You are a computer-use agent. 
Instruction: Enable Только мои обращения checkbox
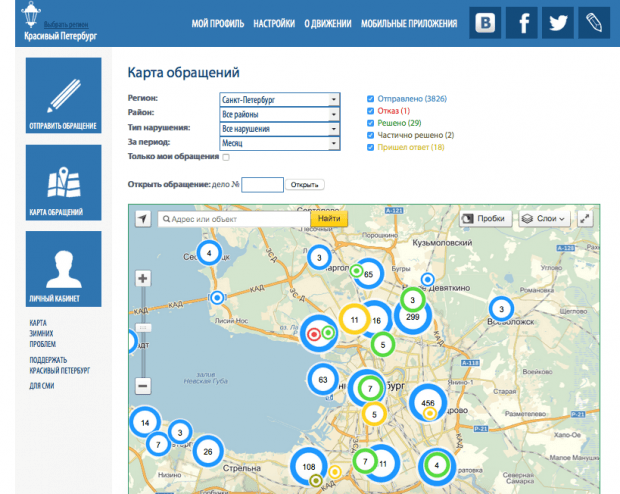tap(226, 157)
